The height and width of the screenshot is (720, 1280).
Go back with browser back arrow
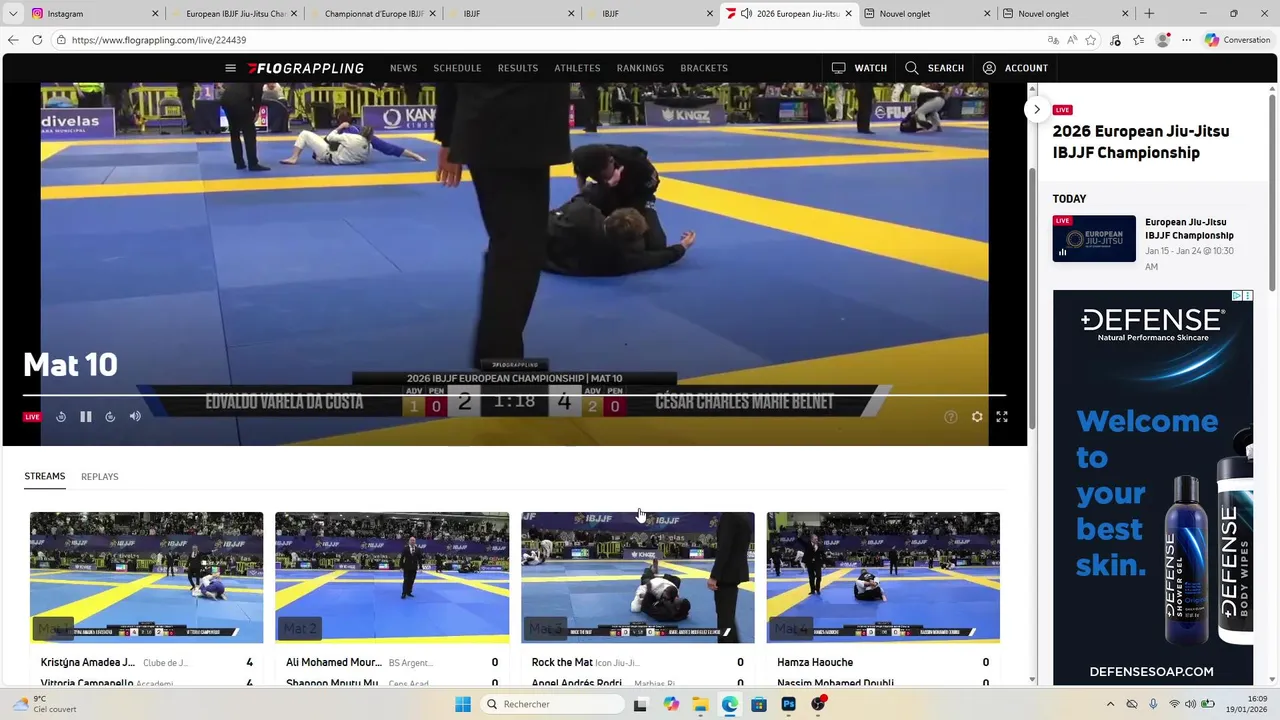point(13,40)
